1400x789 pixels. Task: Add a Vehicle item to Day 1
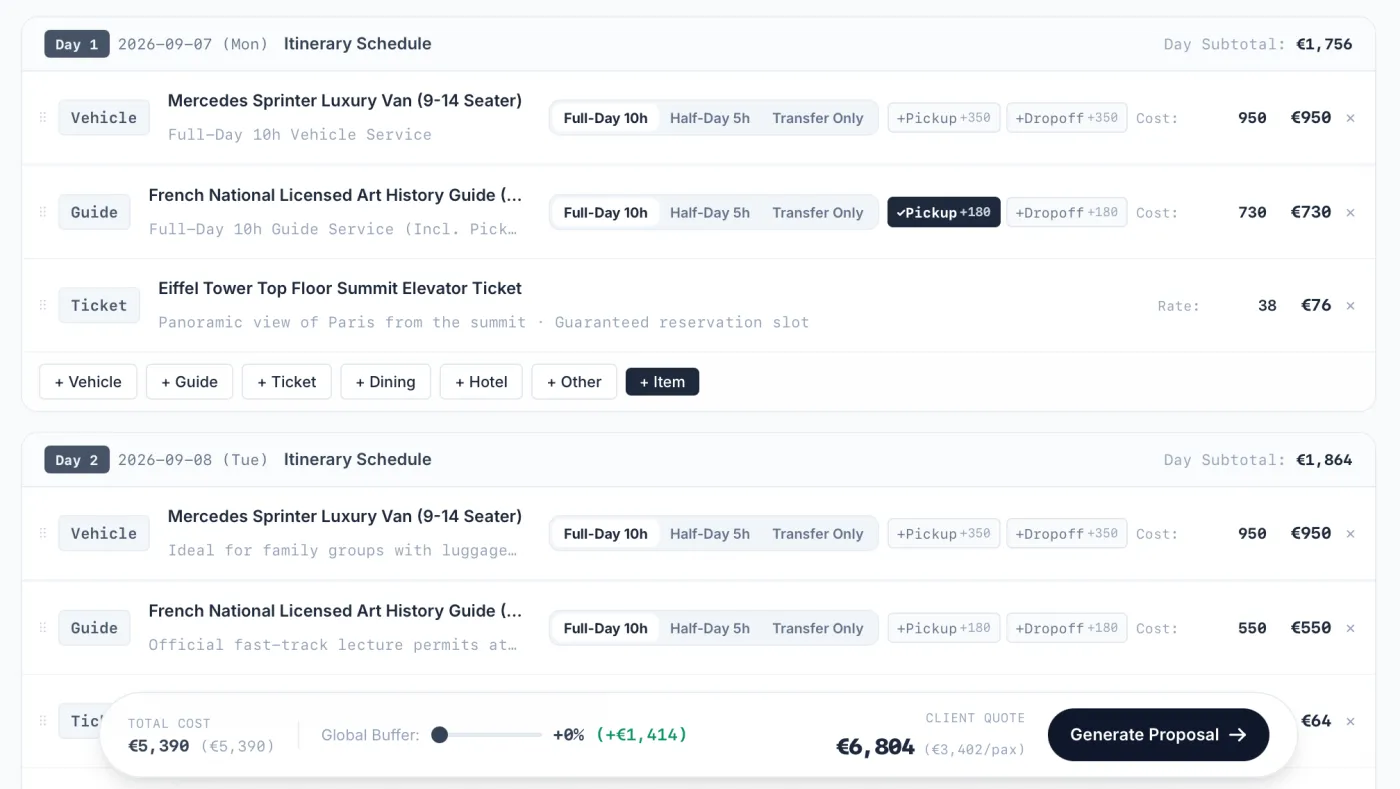pyautogui.click(x=88, y=382)
